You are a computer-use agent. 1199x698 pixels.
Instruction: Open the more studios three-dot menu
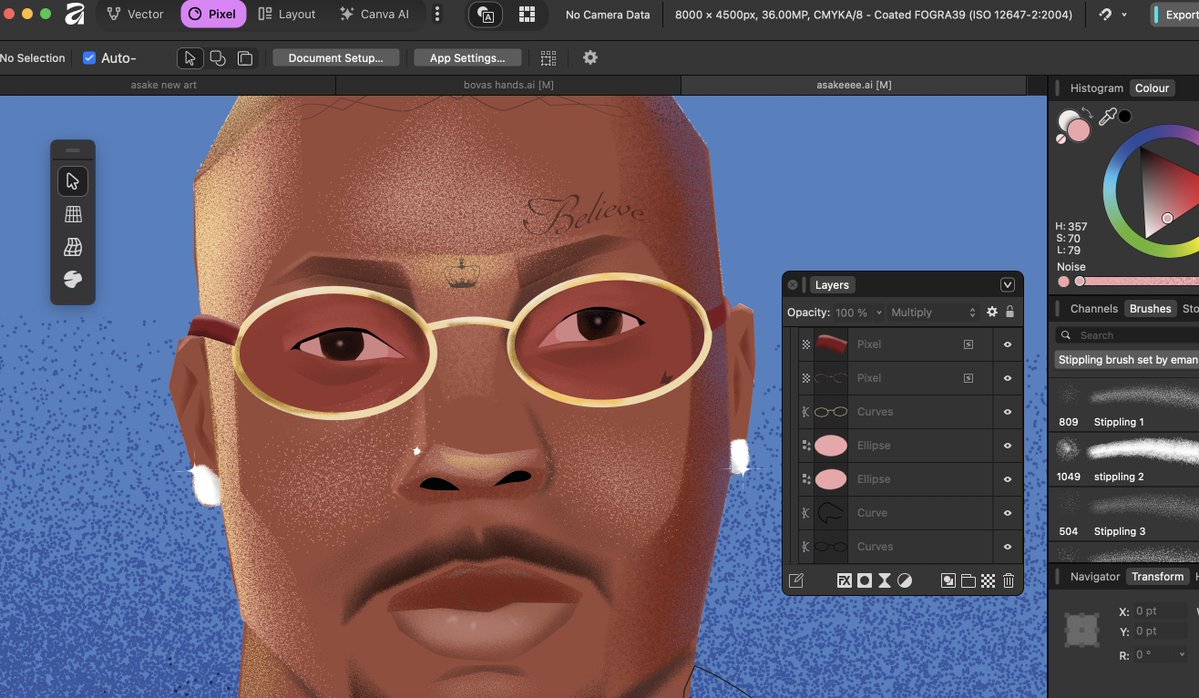(437, 14)
